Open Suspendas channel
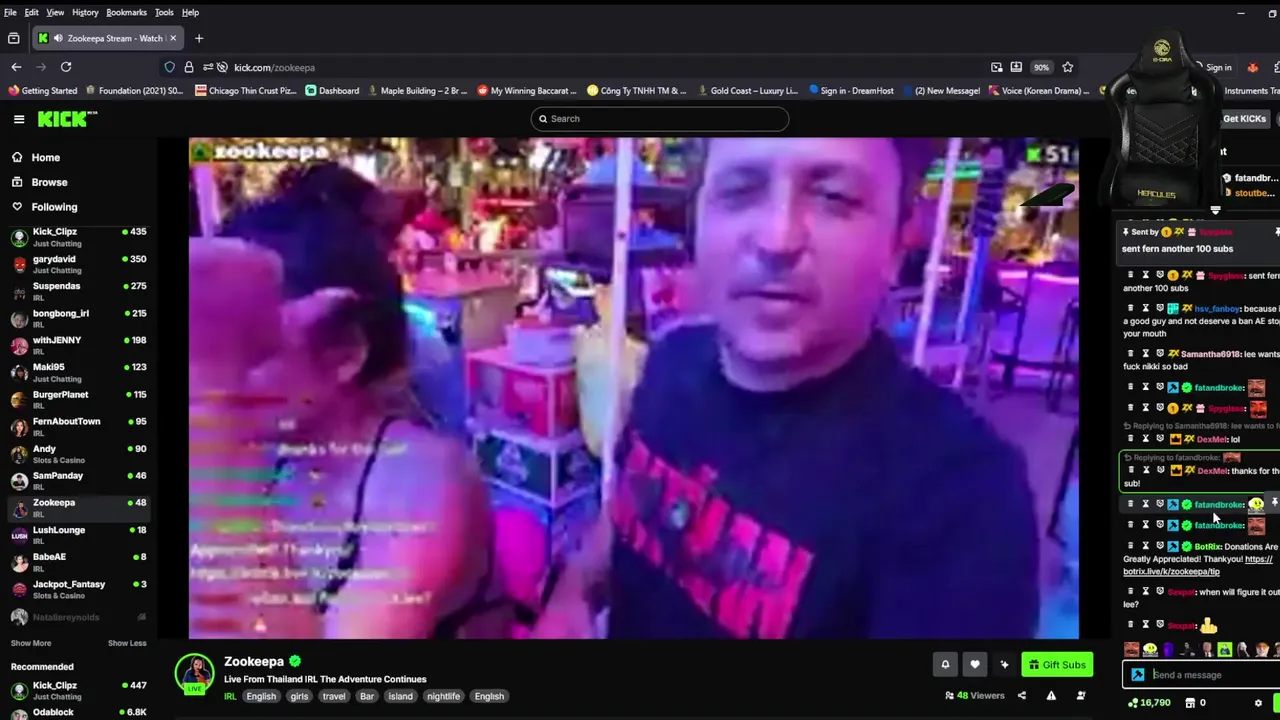 point(78,291)
